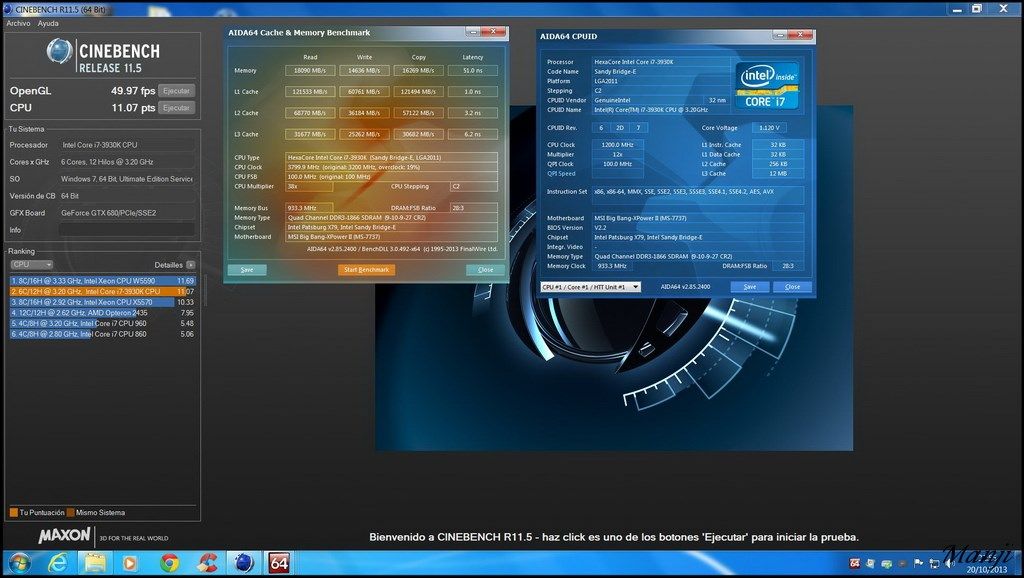This screenshot has height=578, width=1024.
Task: Select ranking entry Core i7-3930K CPU
Action: 103,291
